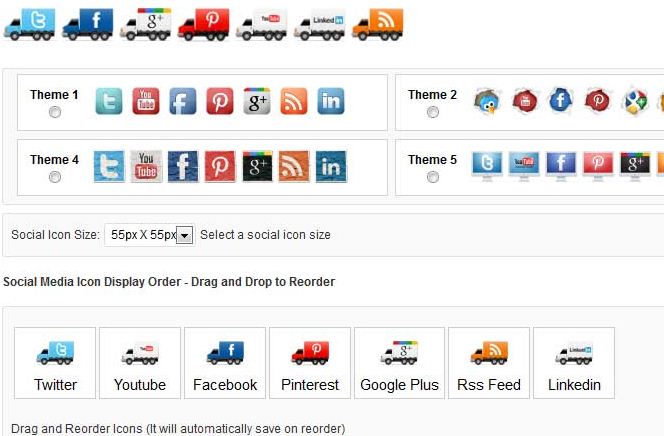Viewport: 664px width, 436px height.
Task: Click the Theme 5 Facebook monitor icon
Action: (x=561, y=166)
